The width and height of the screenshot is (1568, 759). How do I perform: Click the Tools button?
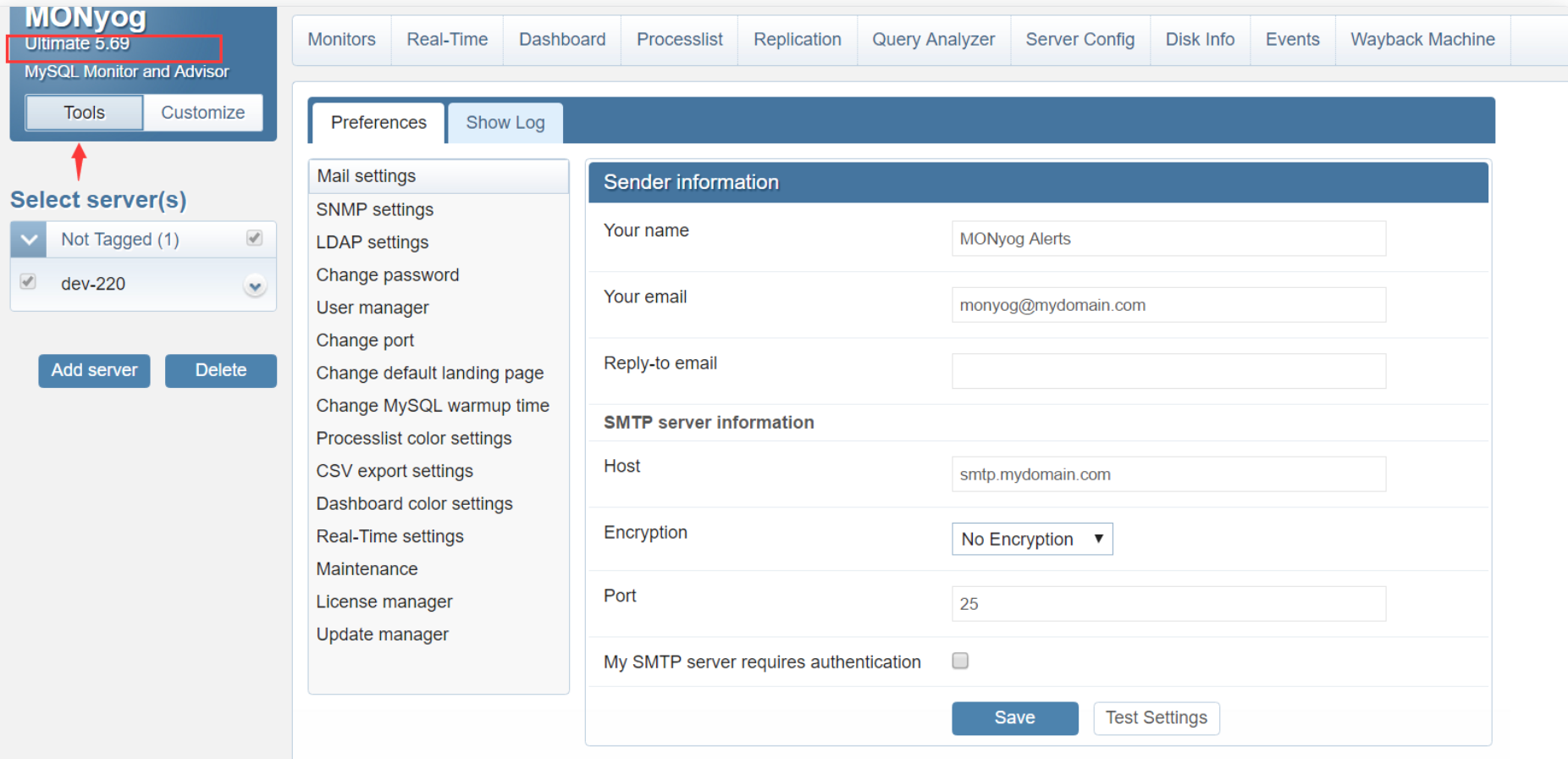[x=84, y=113]
